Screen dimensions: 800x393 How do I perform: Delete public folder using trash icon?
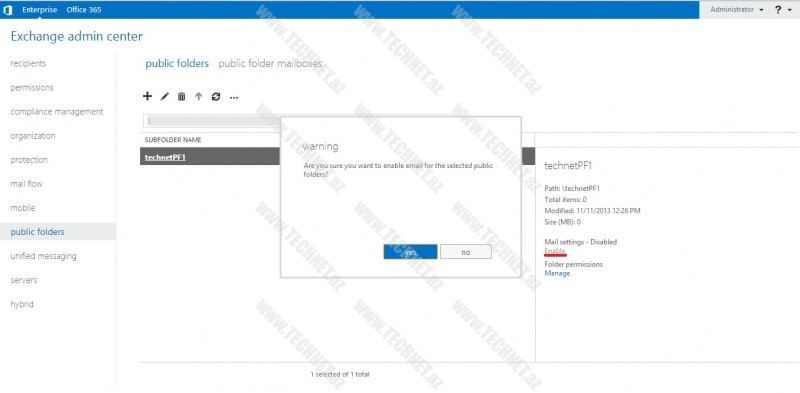(x=181, y=96)
